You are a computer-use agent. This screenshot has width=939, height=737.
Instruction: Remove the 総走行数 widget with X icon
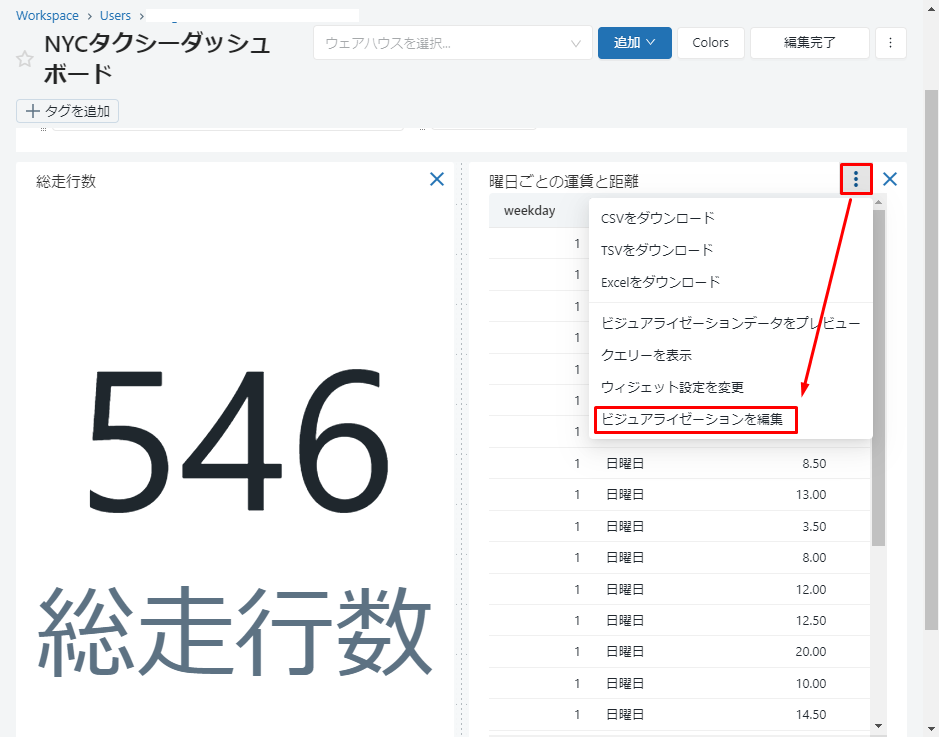tap(437, 179)
